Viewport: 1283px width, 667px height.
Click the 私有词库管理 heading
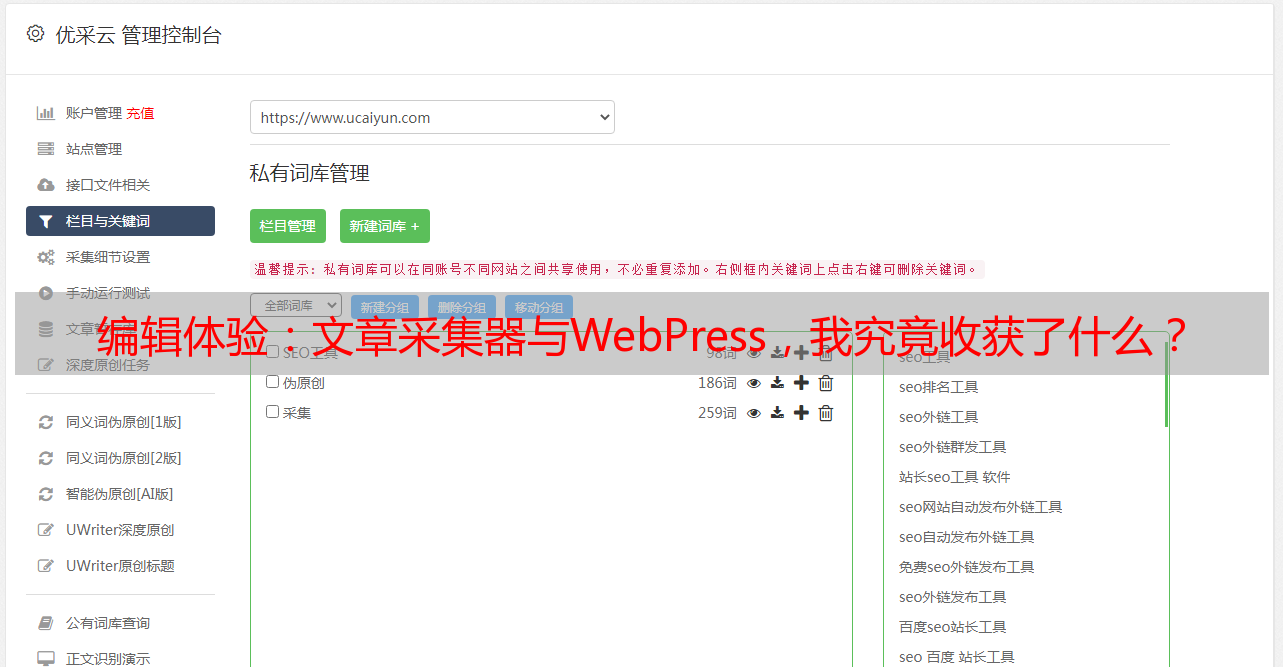(x=310, y=173)
